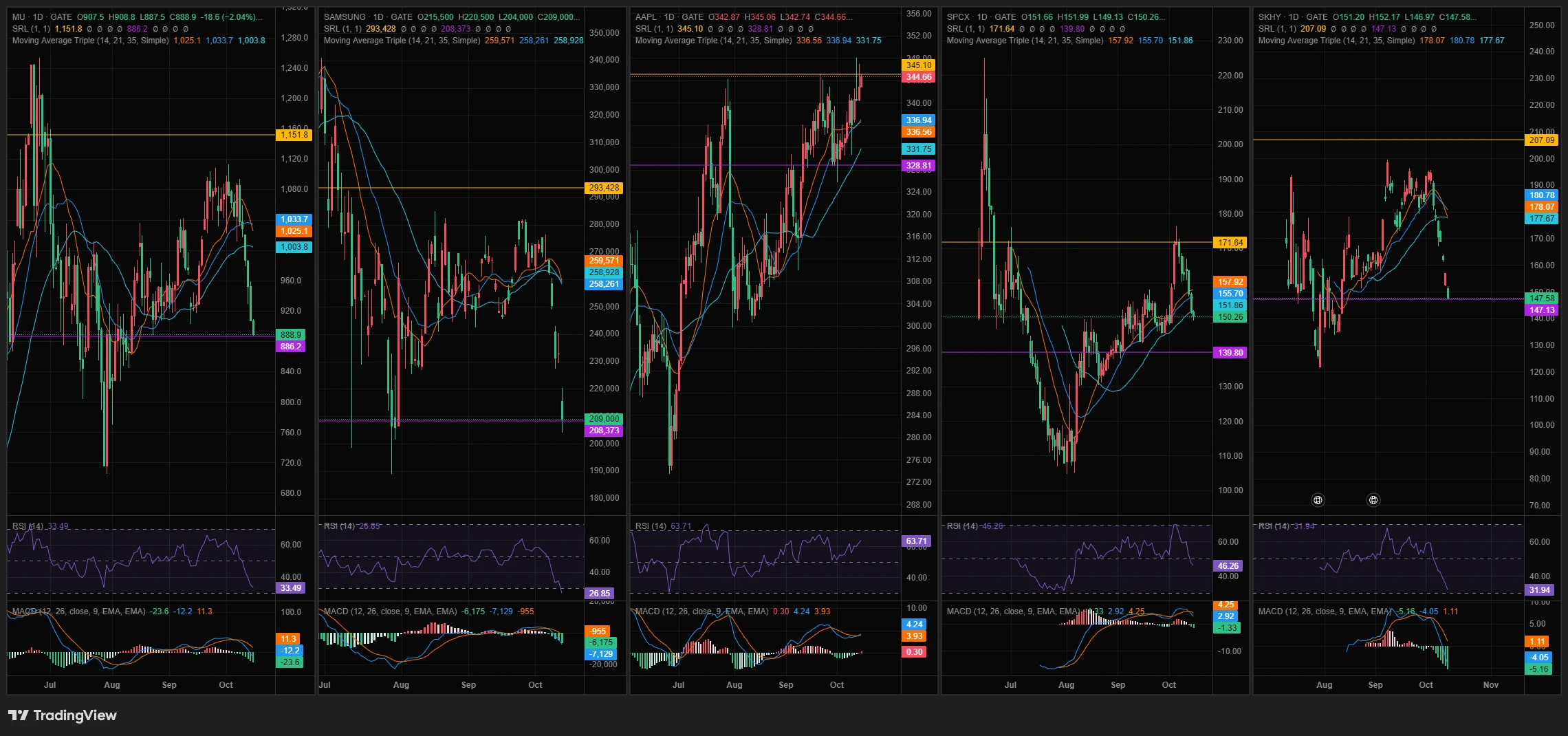
Task: Select the SAMSUNG symbol title
Action: click(x=345, y=17)
